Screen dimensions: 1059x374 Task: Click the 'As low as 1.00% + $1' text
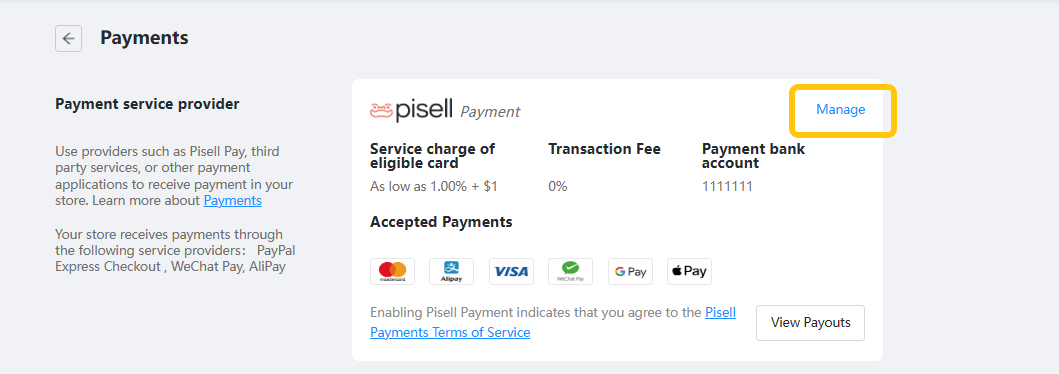(434, 186)
